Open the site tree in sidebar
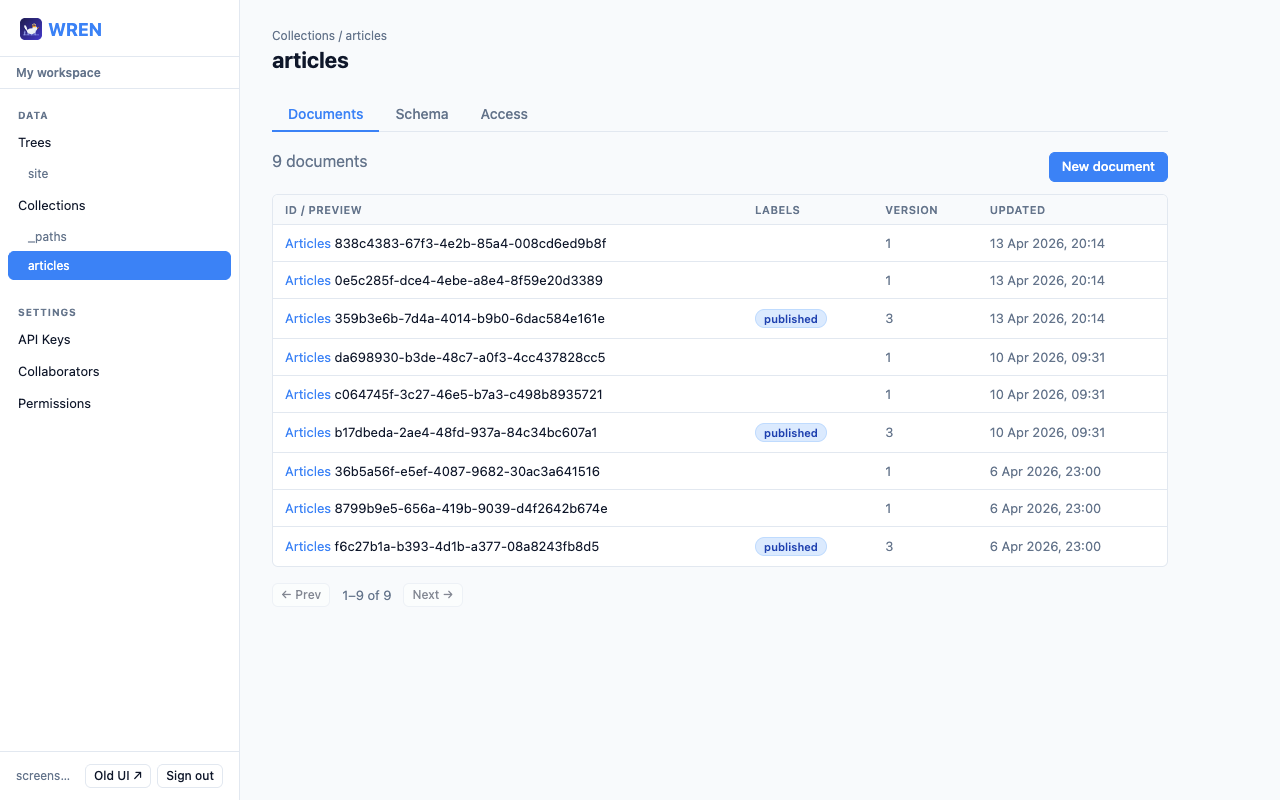 pyautogui.click(x=38, y=174)
